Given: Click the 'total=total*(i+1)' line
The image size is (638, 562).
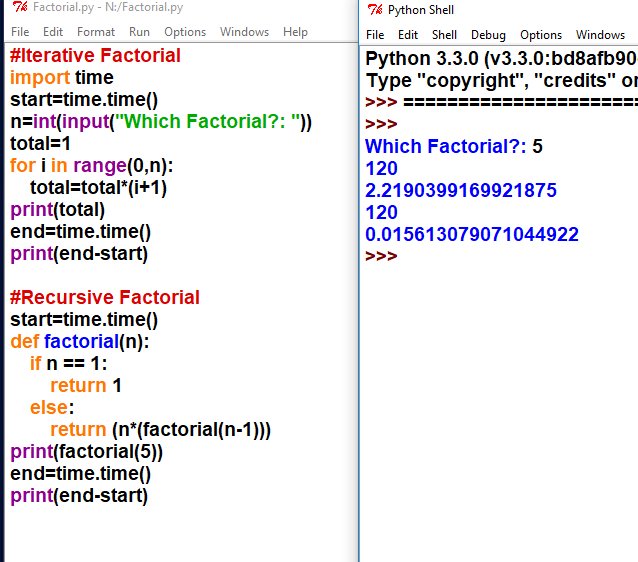Looking at the screenshot, I should [98, 188].
